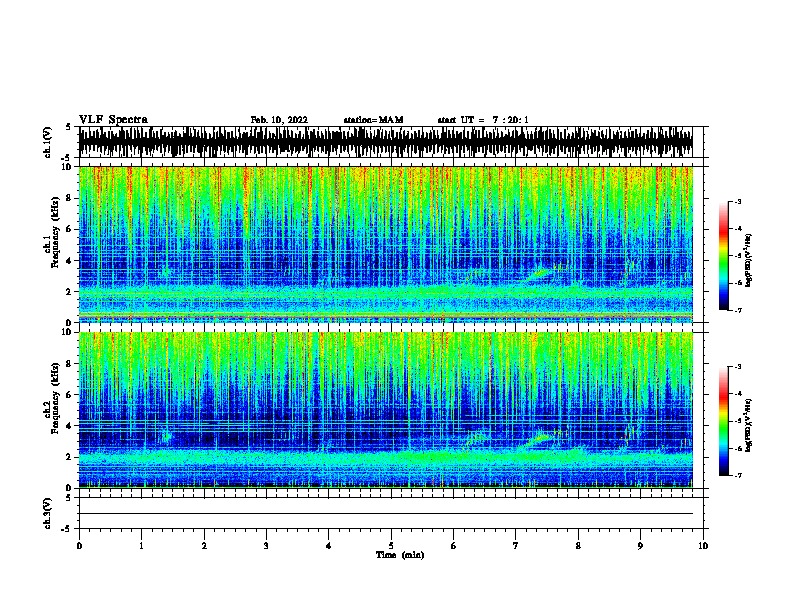Click the "station=MAM" header label
Viewport: 792px width, 612px height.
point(374,120)
